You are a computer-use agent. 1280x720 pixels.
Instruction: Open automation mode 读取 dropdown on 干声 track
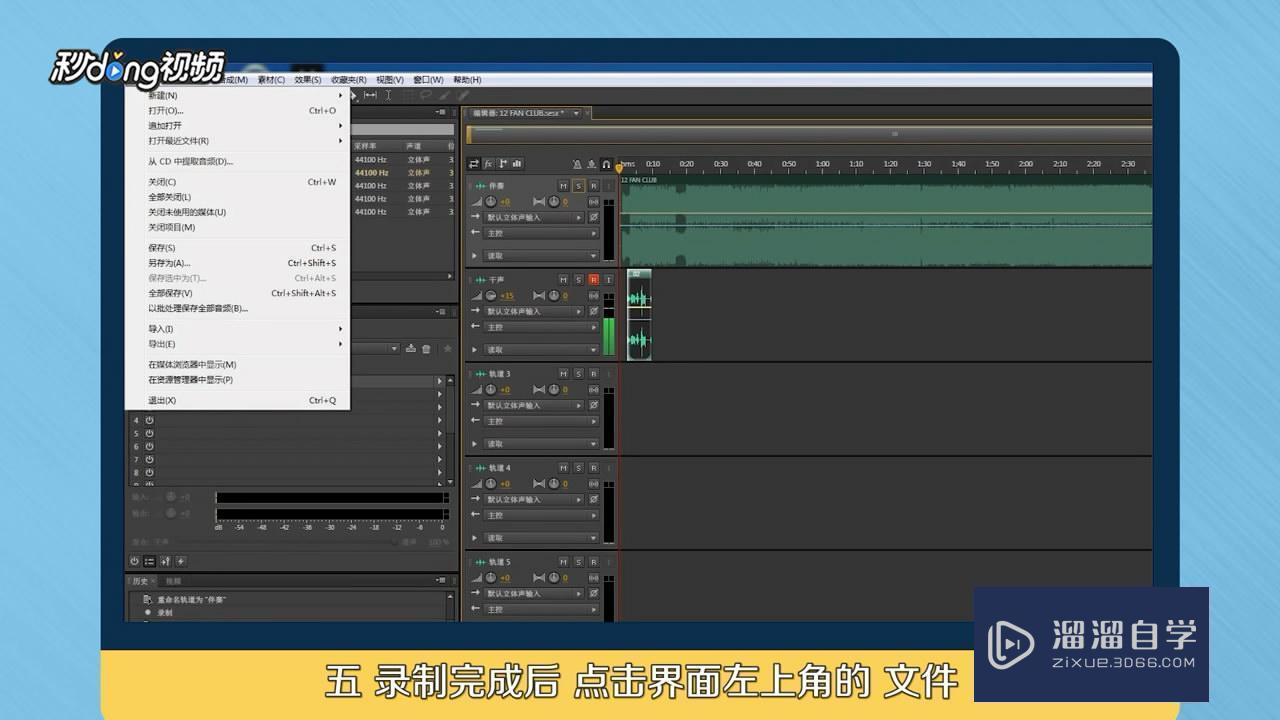coord(541,350)
